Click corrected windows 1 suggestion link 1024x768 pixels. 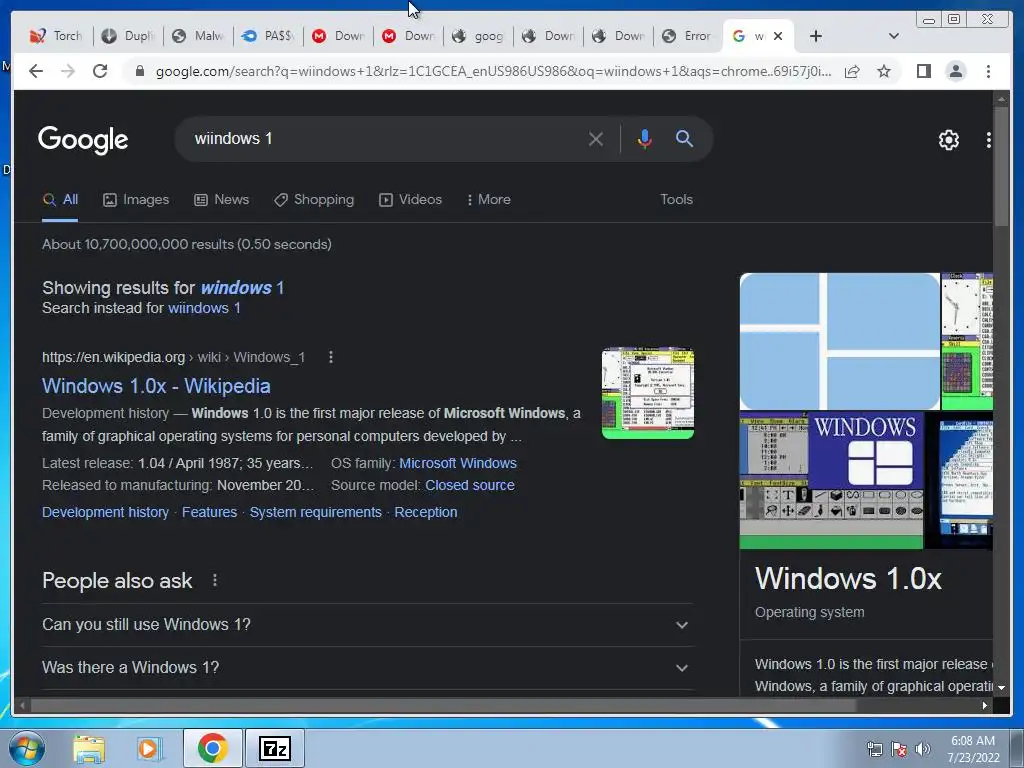tap(242, 287)
